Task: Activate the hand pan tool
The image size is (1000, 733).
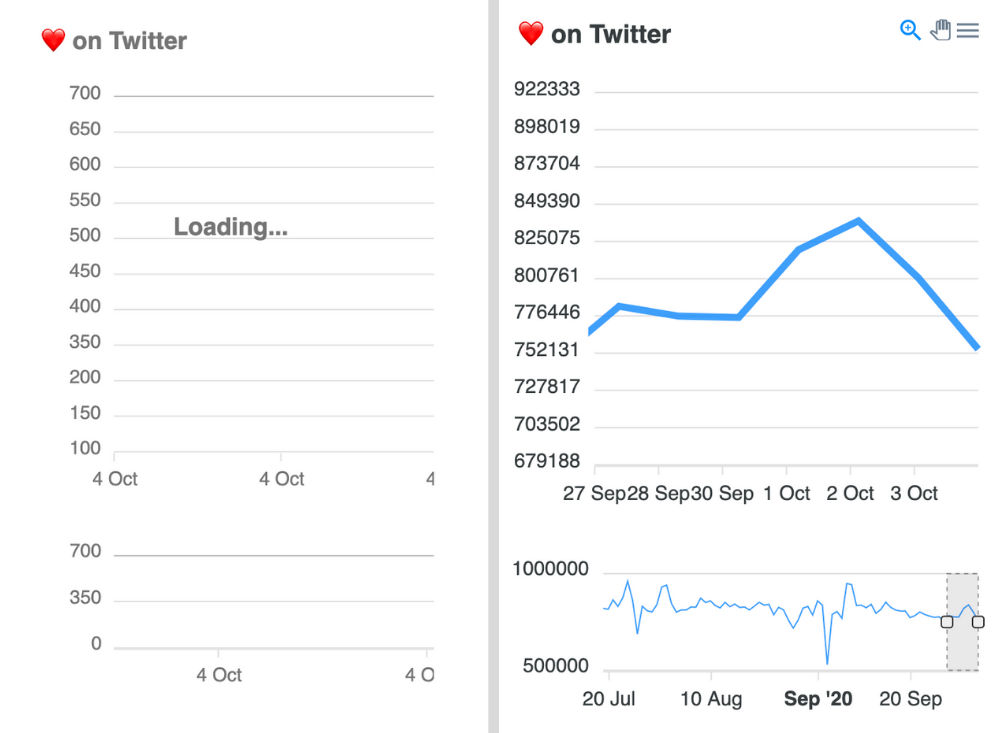Action: (x=940, y=30)
